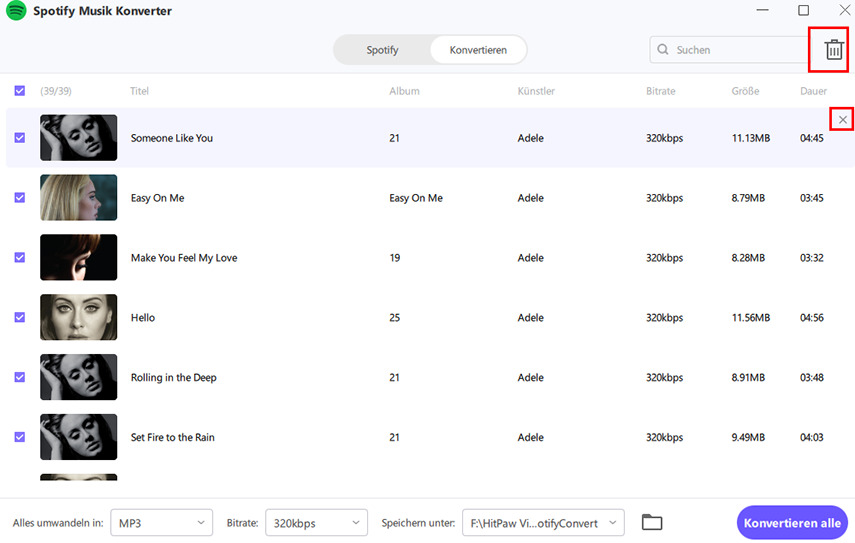Screen dimensions: 855x543
Task: Click the Künstler column header
Action: tap(536, 91)
